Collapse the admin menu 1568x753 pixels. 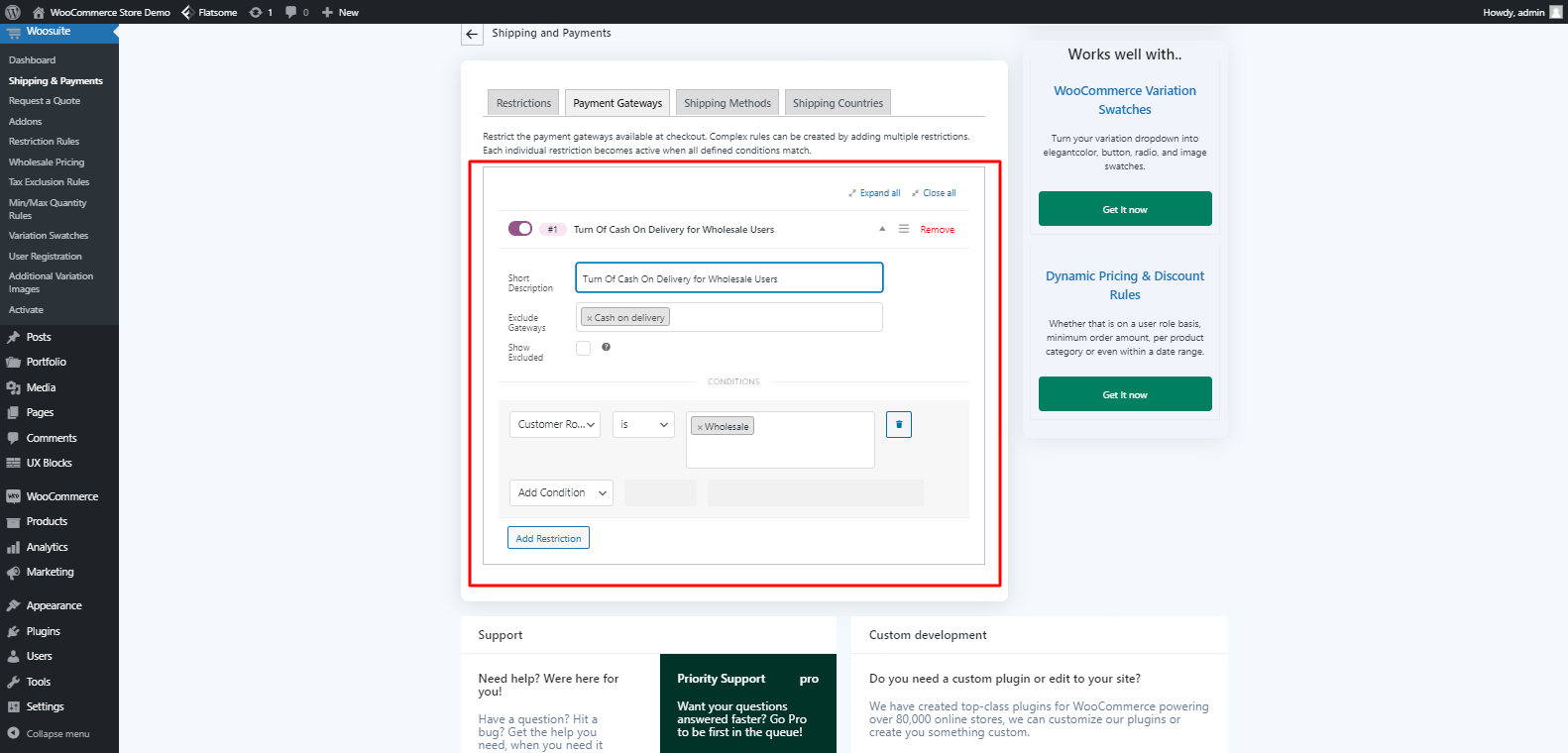[49, 734]
